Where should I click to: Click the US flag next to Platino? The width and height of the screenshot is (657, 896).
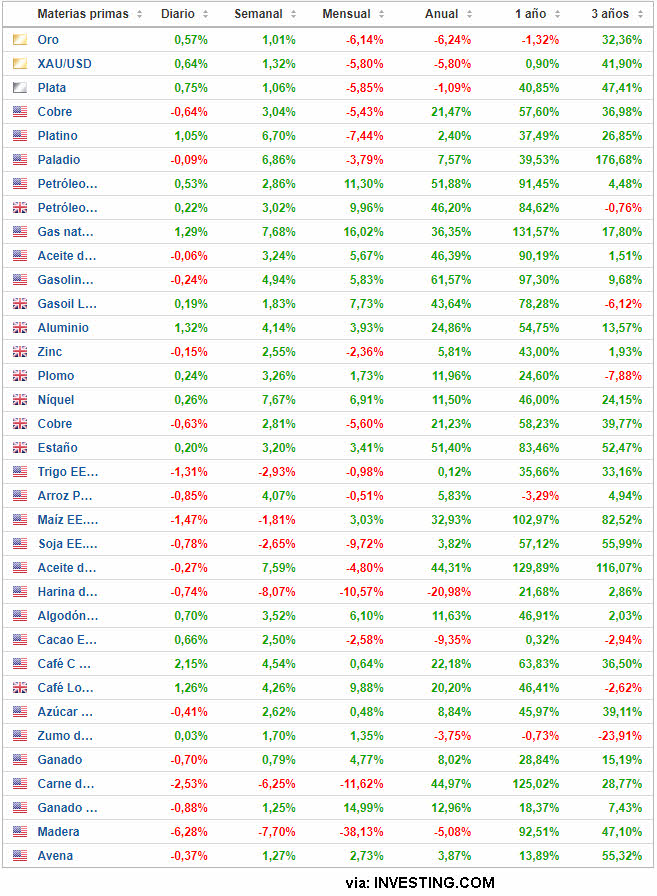(20, 136)
